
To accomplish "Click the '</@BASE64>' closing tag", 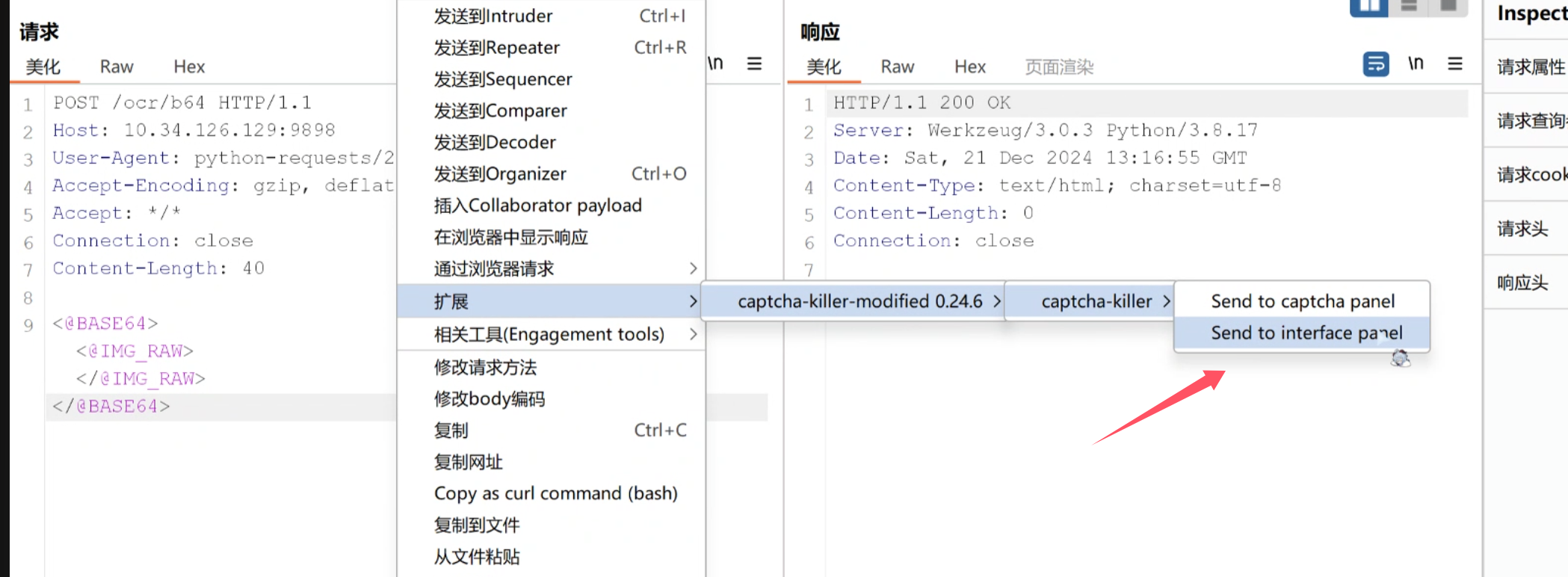I will click(111, 407).
